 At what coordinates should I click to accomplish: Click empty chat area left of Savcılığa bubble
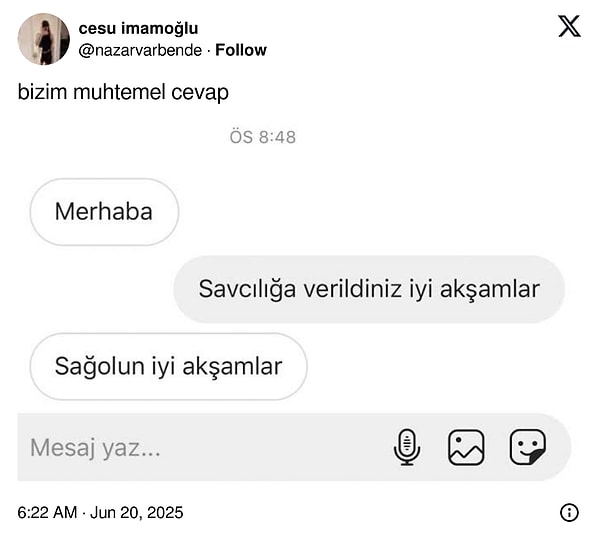90,289
